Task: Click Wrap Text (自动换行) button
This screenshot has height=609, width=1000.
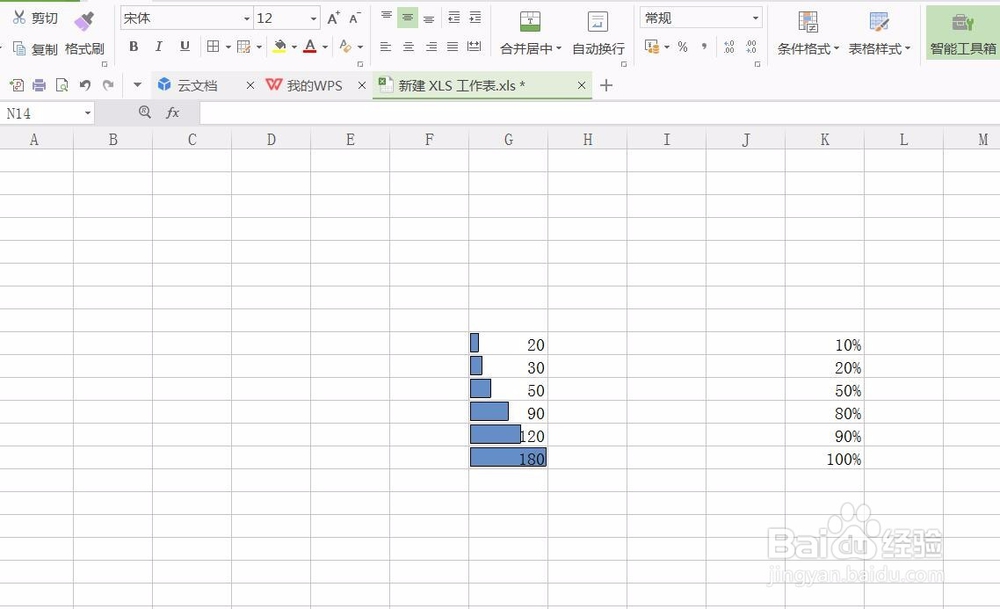Action: pos(598,33)
